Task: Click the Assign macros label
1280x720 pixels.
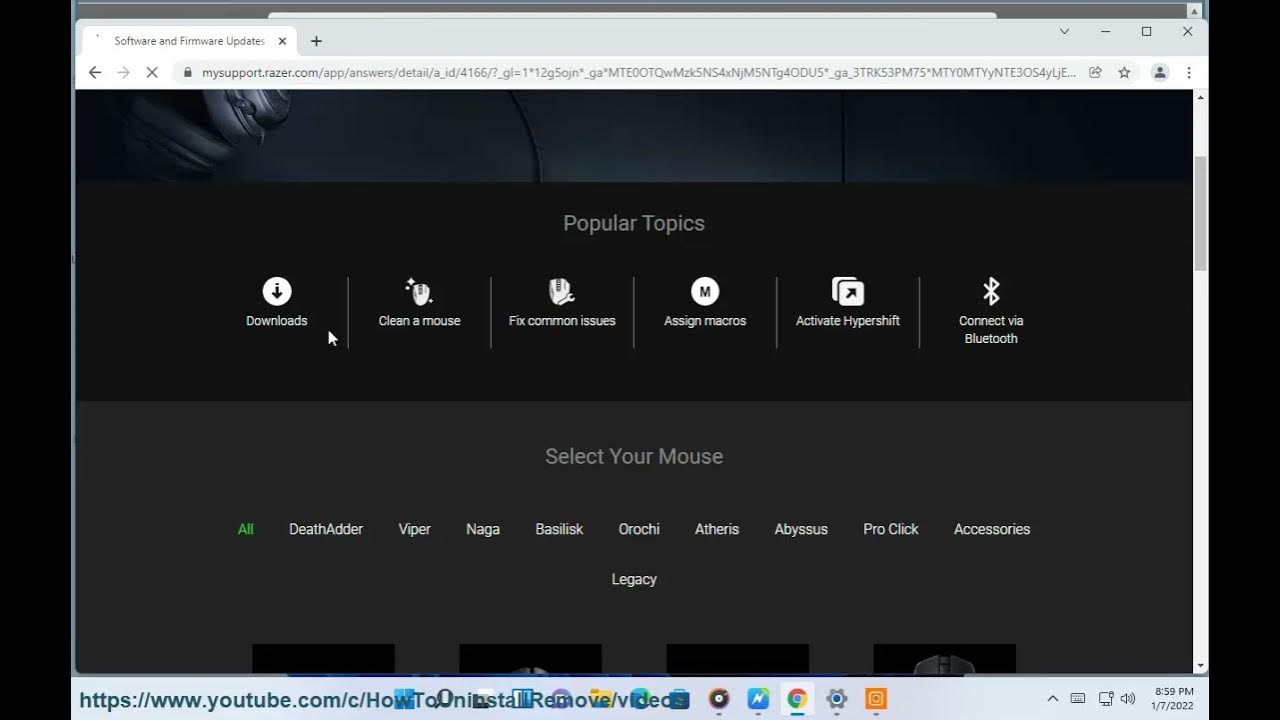Action: tap(705, 321)
